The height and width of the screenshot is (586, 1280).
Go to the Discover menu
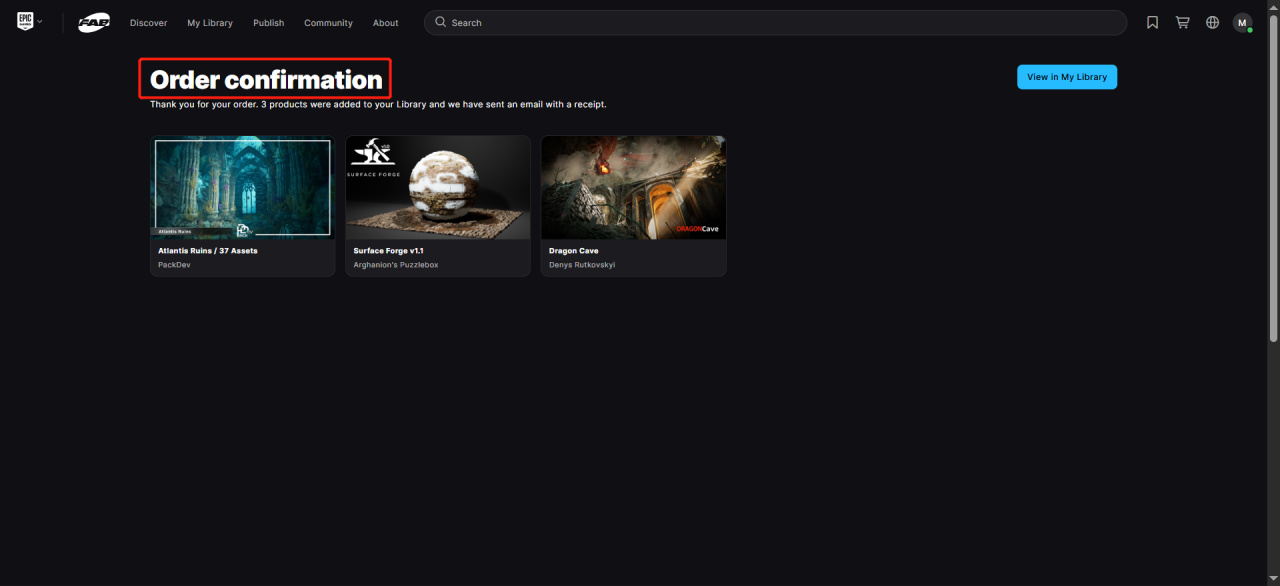click(x=148, y=23)
